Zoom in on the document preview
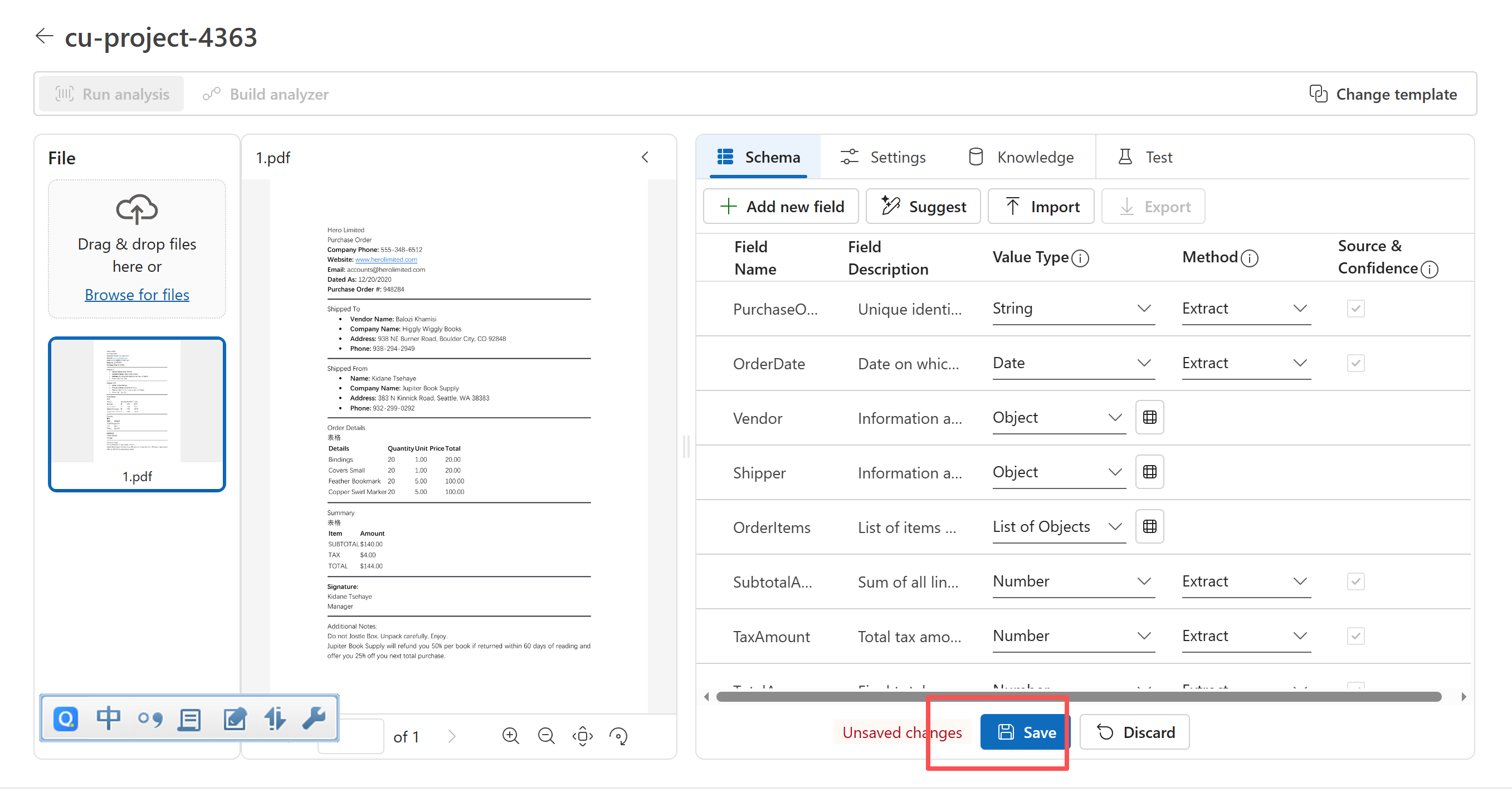1512x792 pixels. pyautogui.click(x=510, y=736)
